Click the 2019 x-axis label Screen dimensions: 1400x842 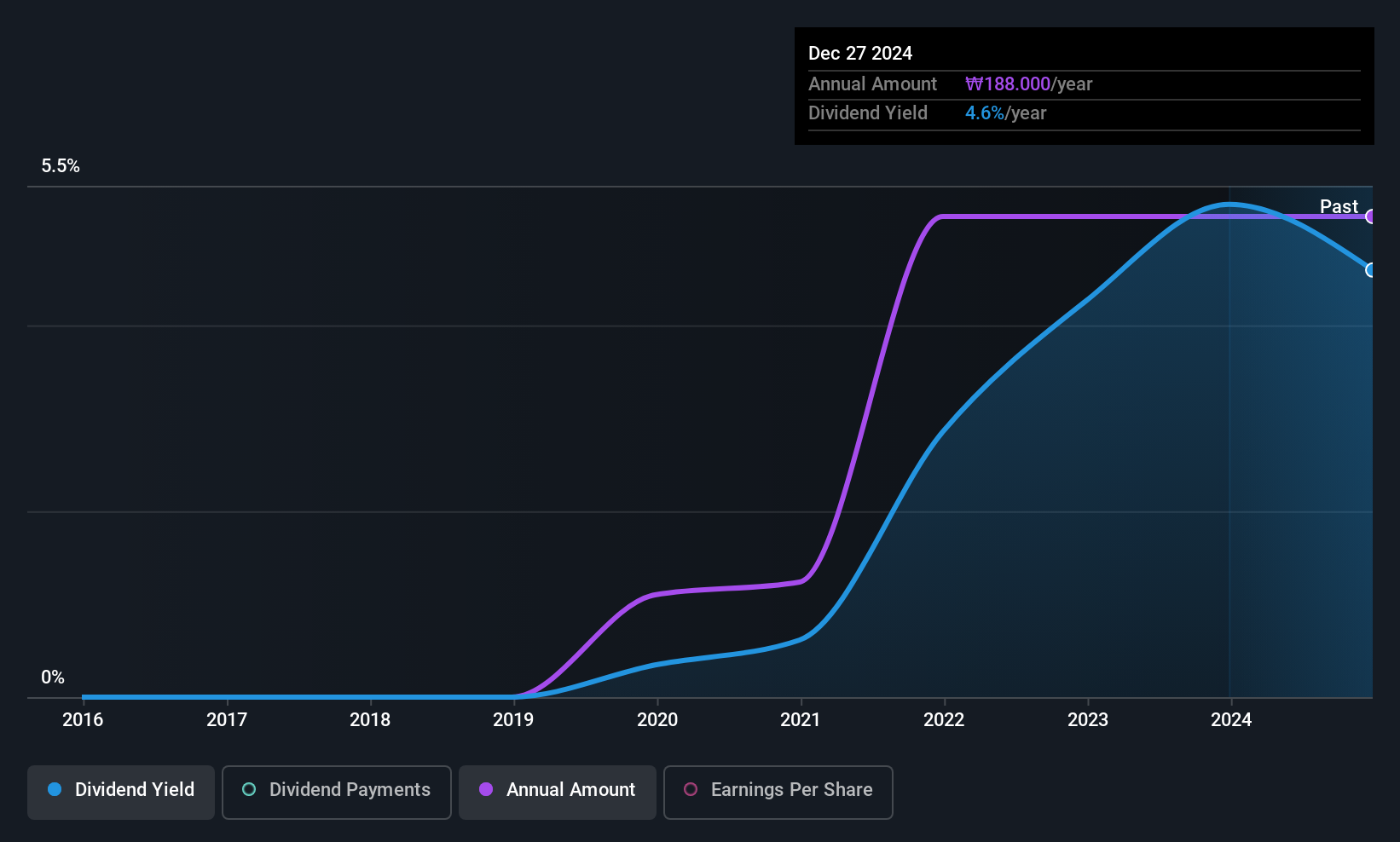point(513,720)
